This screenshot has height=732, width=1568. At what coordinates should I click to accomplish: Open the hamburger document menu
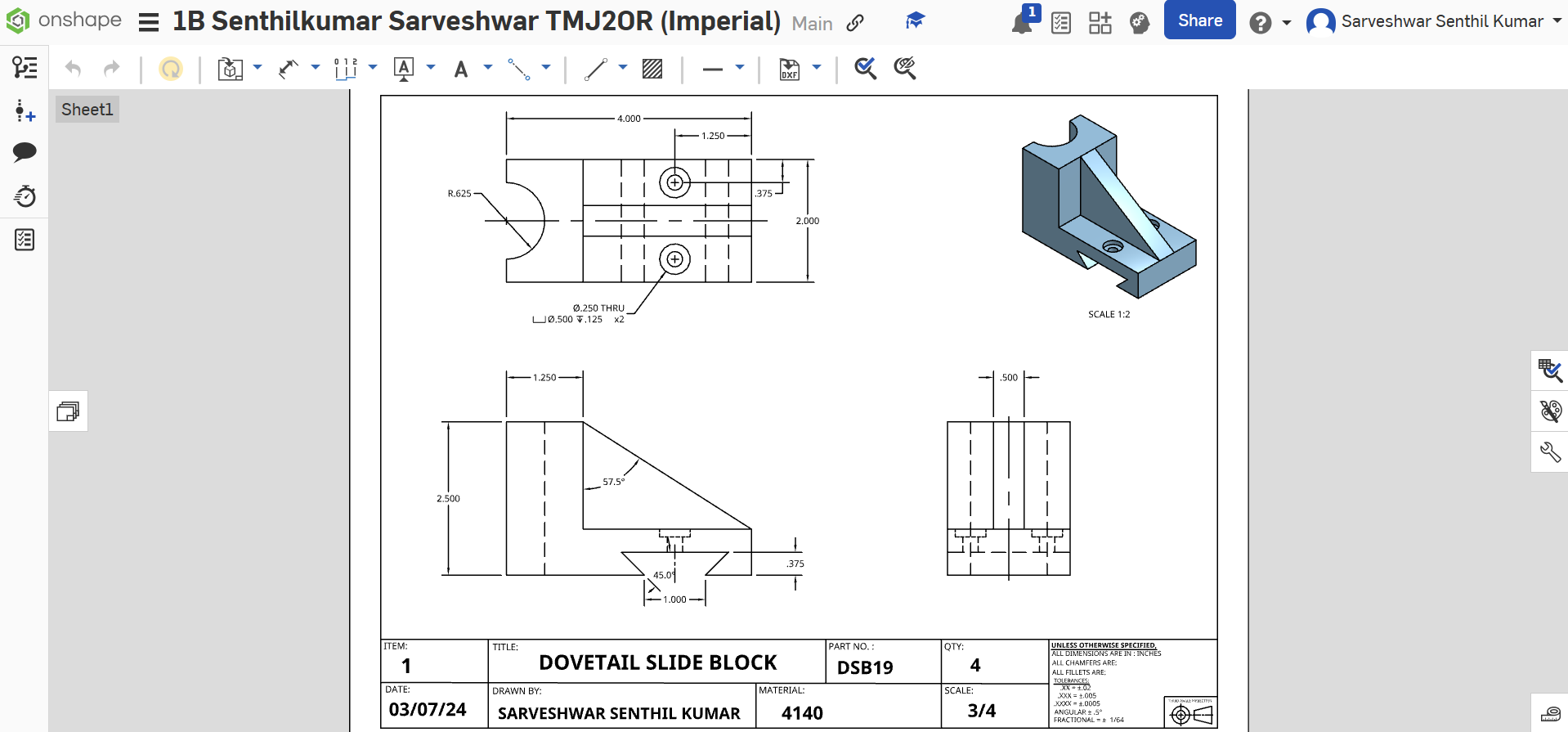[x=149, y=22]
